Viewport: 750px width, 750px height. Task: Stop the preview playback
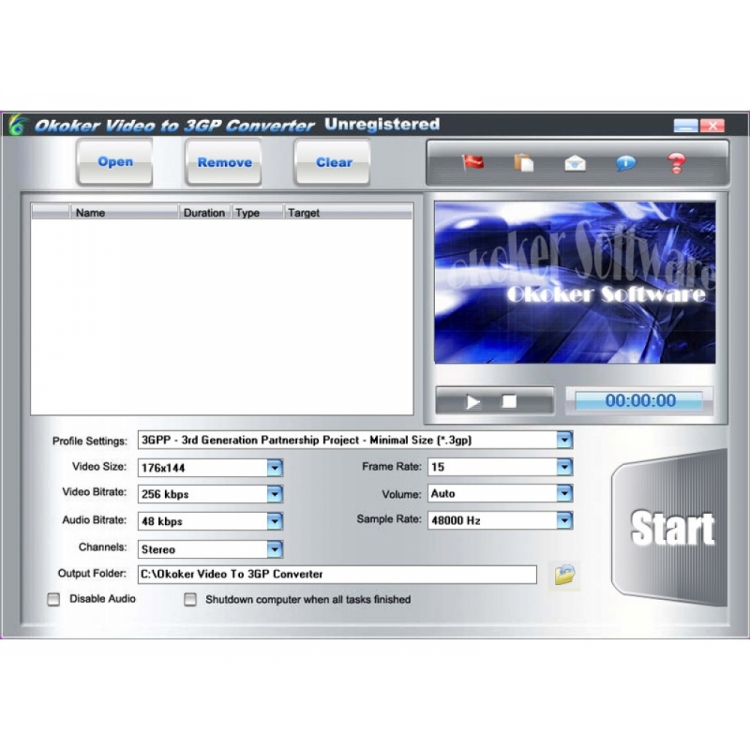click(x=509, y=401)
